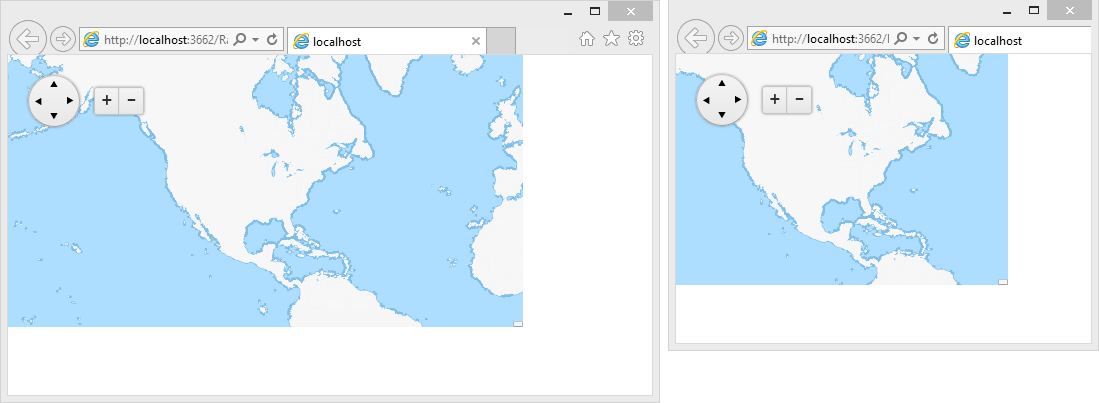
Task: Close the left browser window
Action: (630, 11)
